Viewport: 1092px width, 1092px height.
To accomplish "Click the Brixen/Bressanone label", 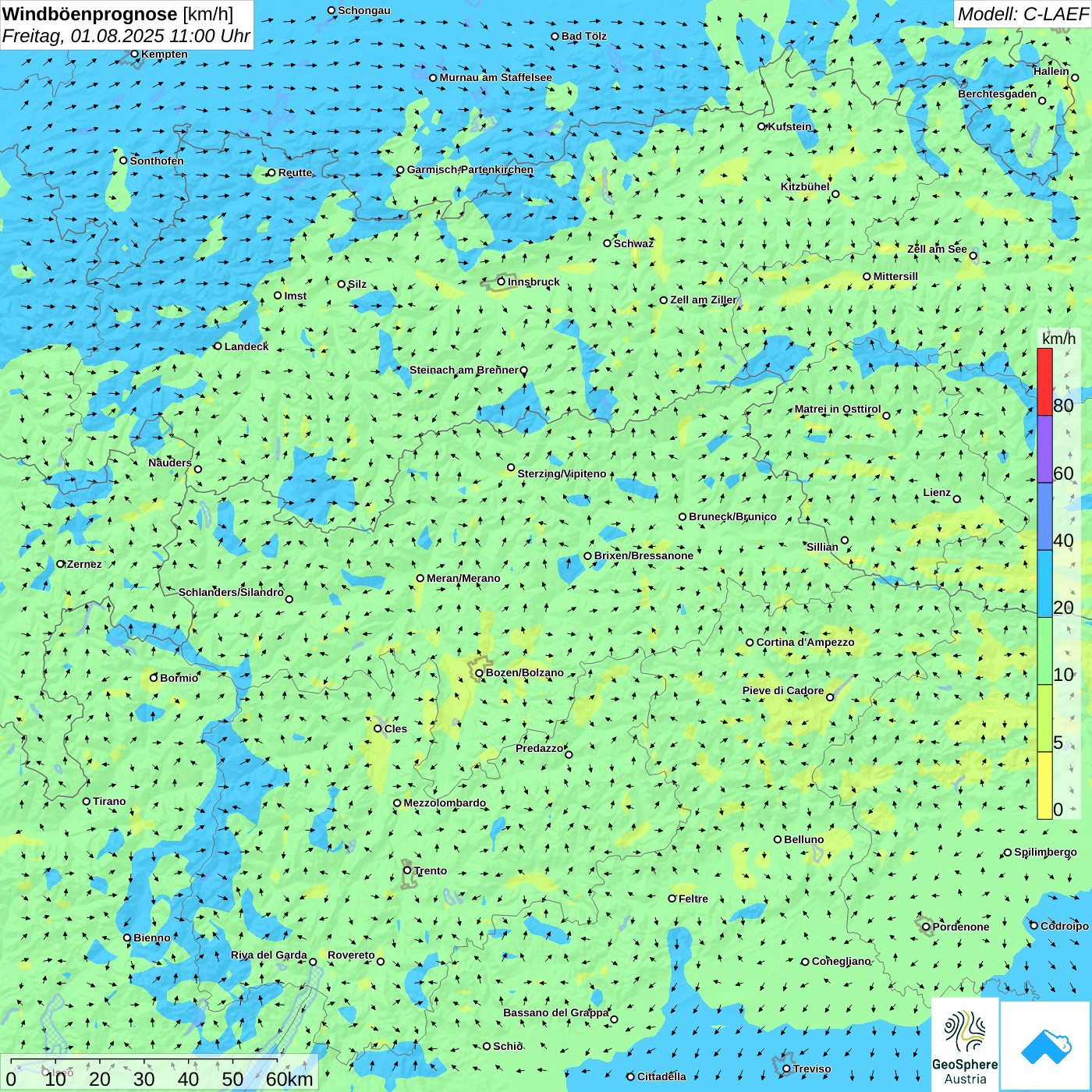I will 643,555.
